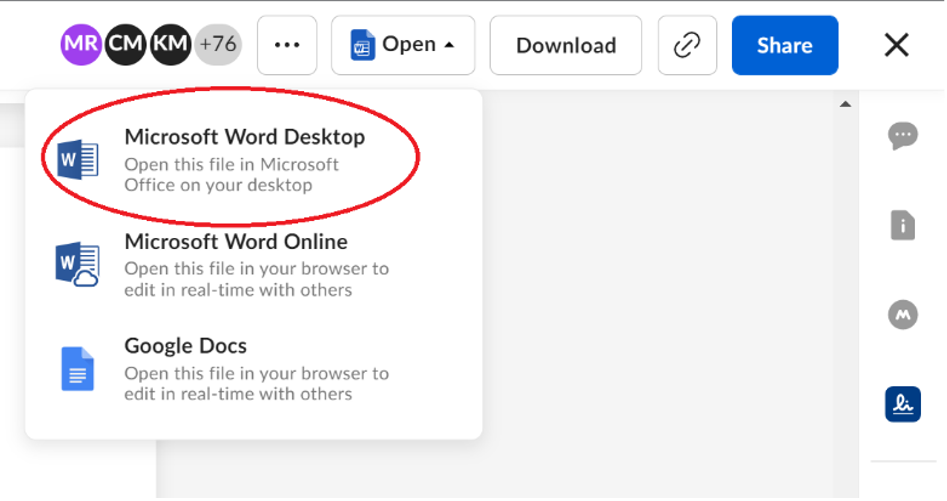Open the more options ellipsis menu
The width and height of the screenshot is (947, 501).
click(287, 45)
